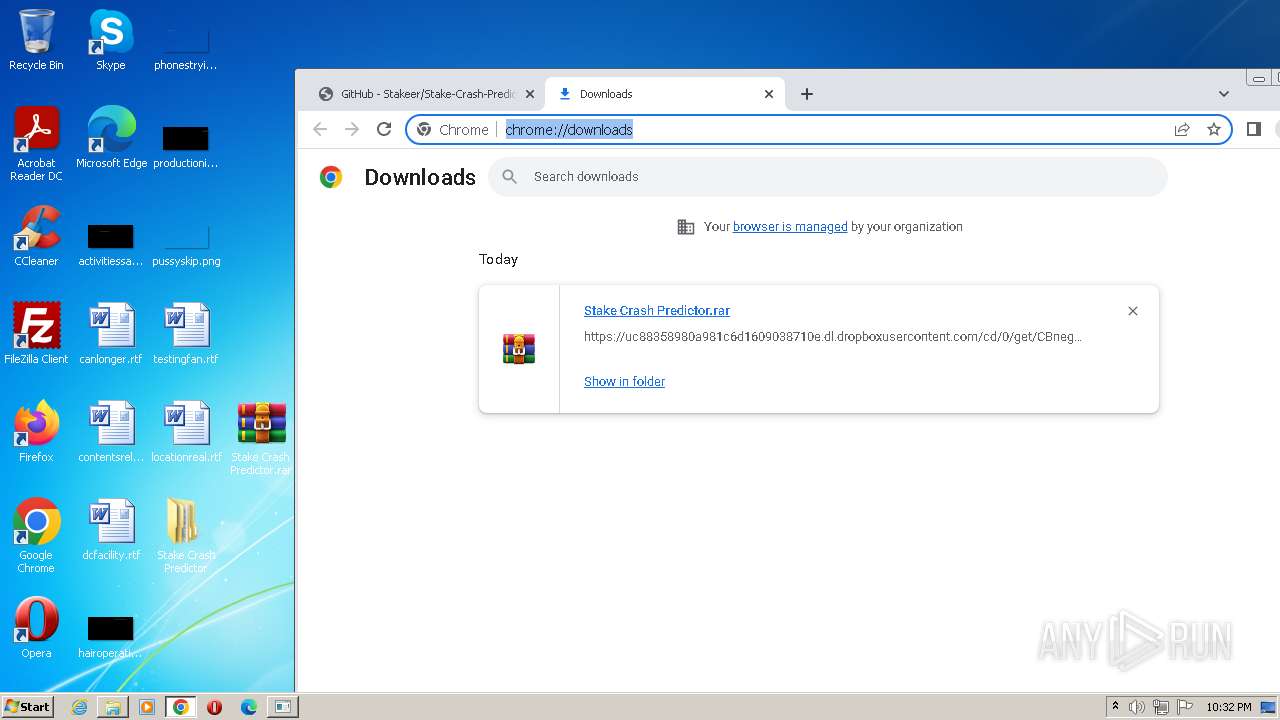The image size is (1280, 720).
Task: Go forward in Chrome history
Action: coord(352,129)
